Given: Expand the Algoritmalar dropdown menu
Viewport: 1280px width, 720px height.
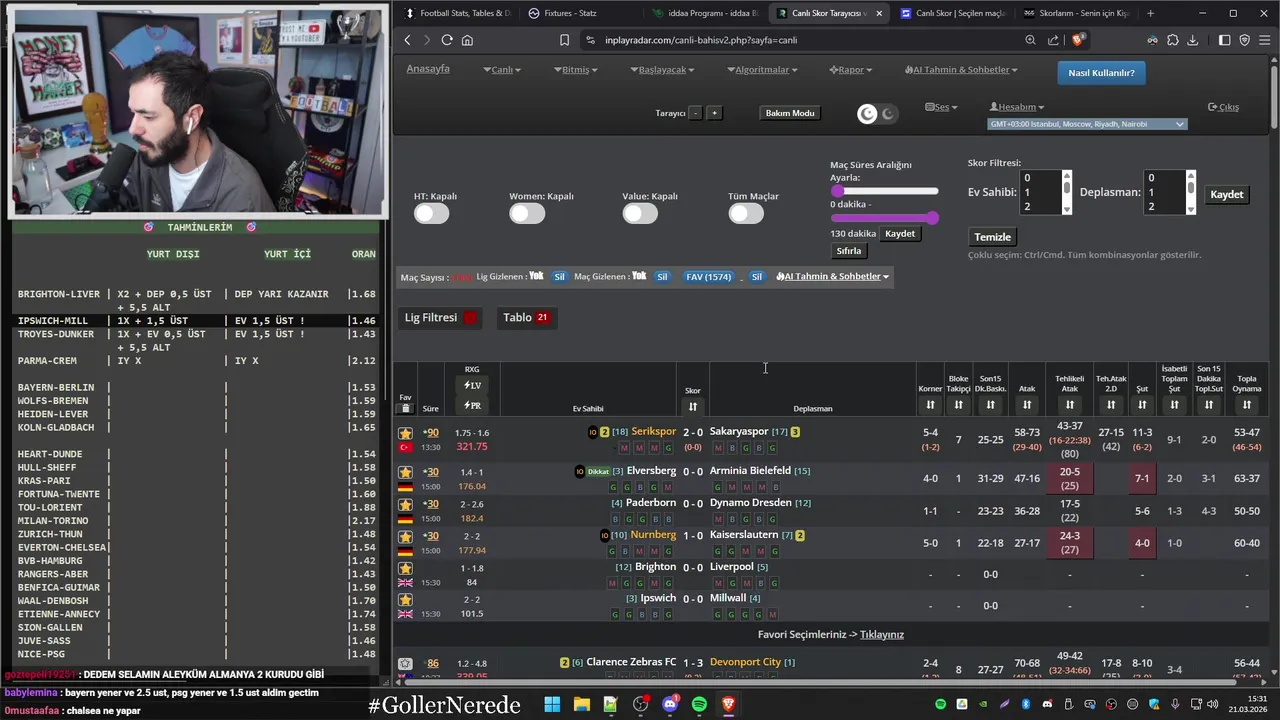Looking at the screenshot, I should point(762,70).
